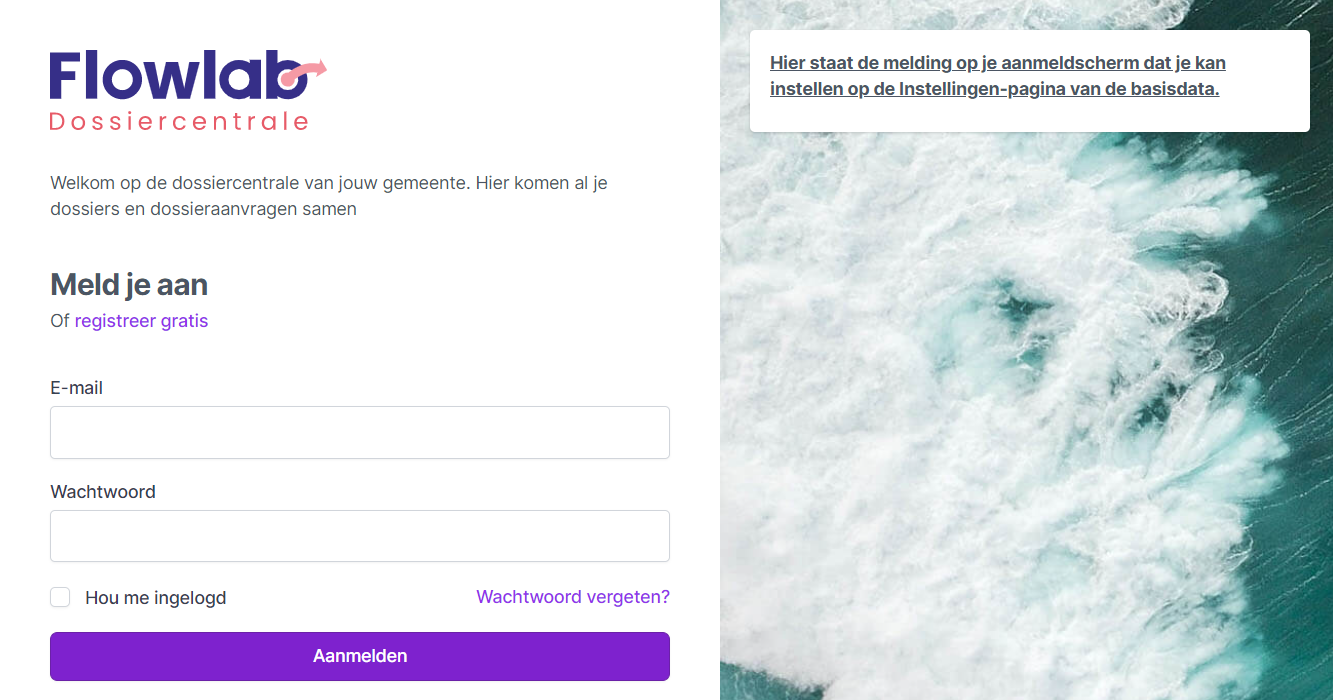Screen dimensions: 1333x700
Task: Focus the E-mail input field
Action: pyautogui.click(x=360, y=432)
